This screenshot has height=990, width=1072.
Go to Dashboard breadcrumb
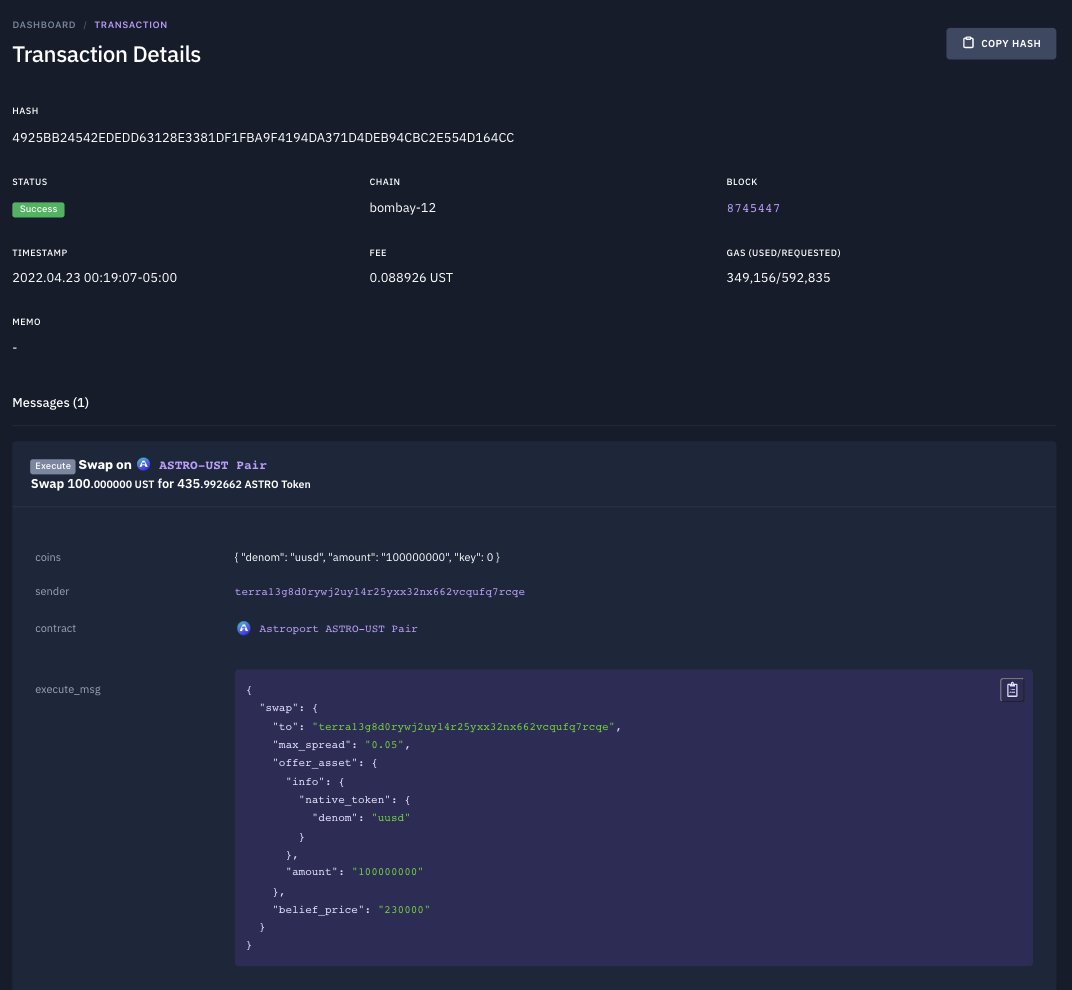coord(44,25)
